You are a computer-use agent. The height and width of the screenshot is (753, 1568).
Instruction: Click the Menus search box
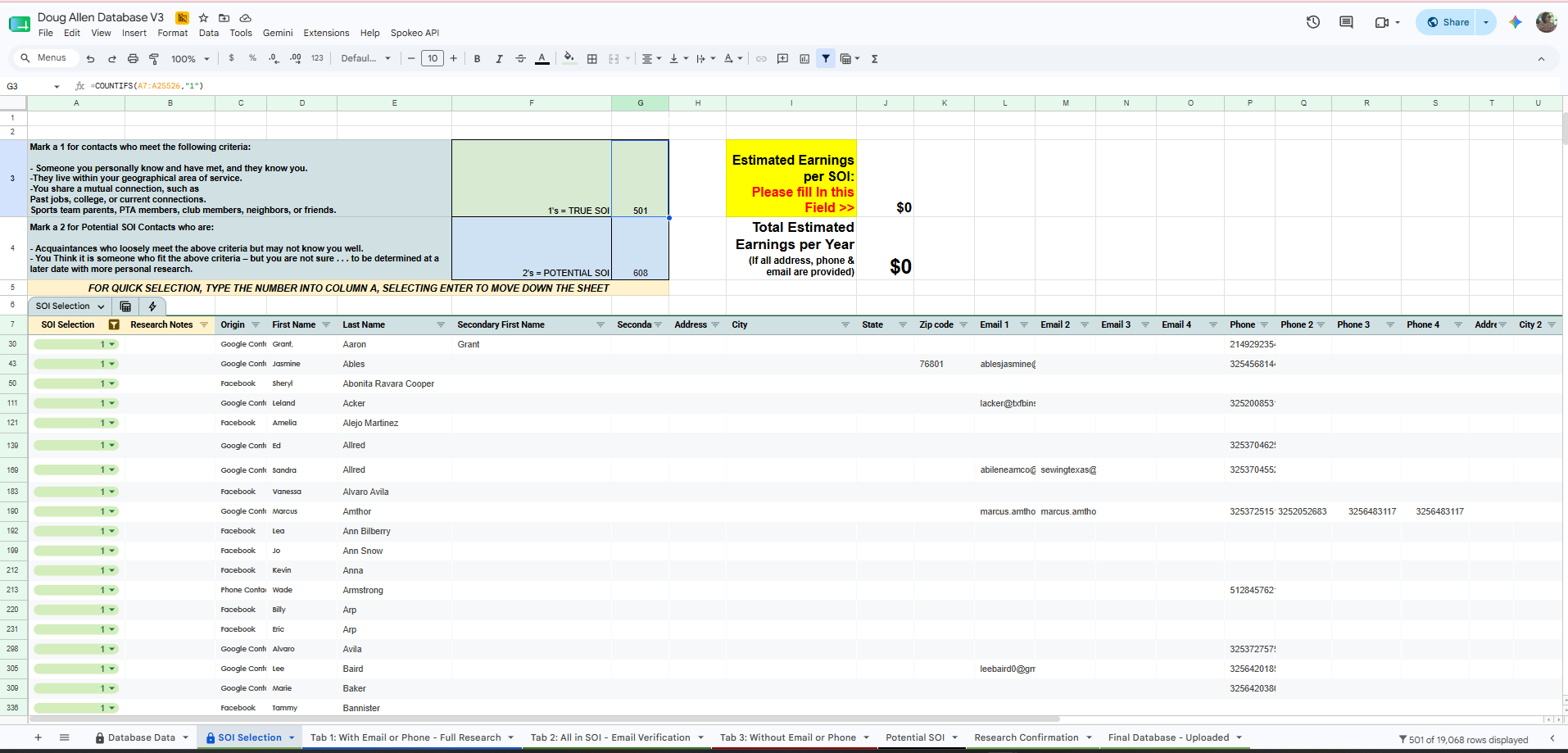(46, 58)
